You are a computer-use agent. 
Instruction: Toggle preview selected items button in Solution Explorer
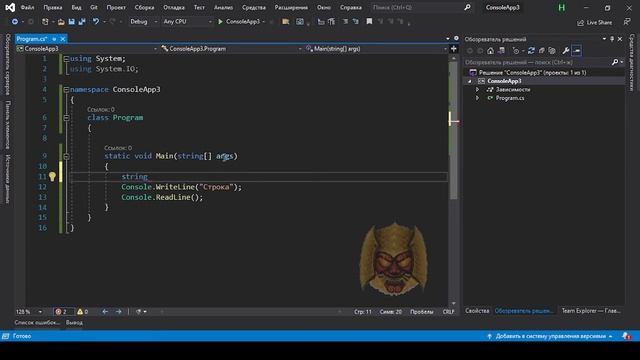pos(577,51)
